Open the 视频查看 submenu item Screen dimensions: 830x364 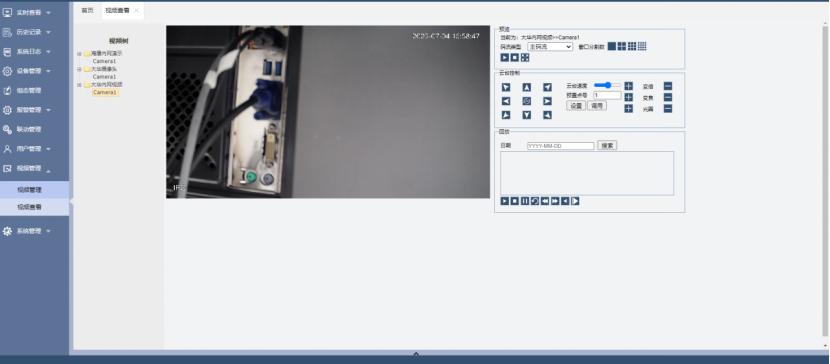pyautogui.click(x=34, y=207)
